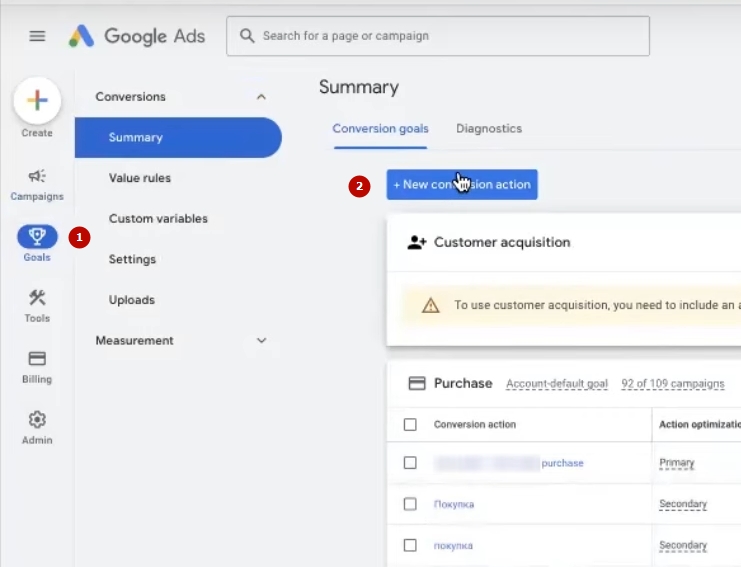The image size is (741, 567).
Task: Collapse the Conversions section chevron
Action: 261,97
